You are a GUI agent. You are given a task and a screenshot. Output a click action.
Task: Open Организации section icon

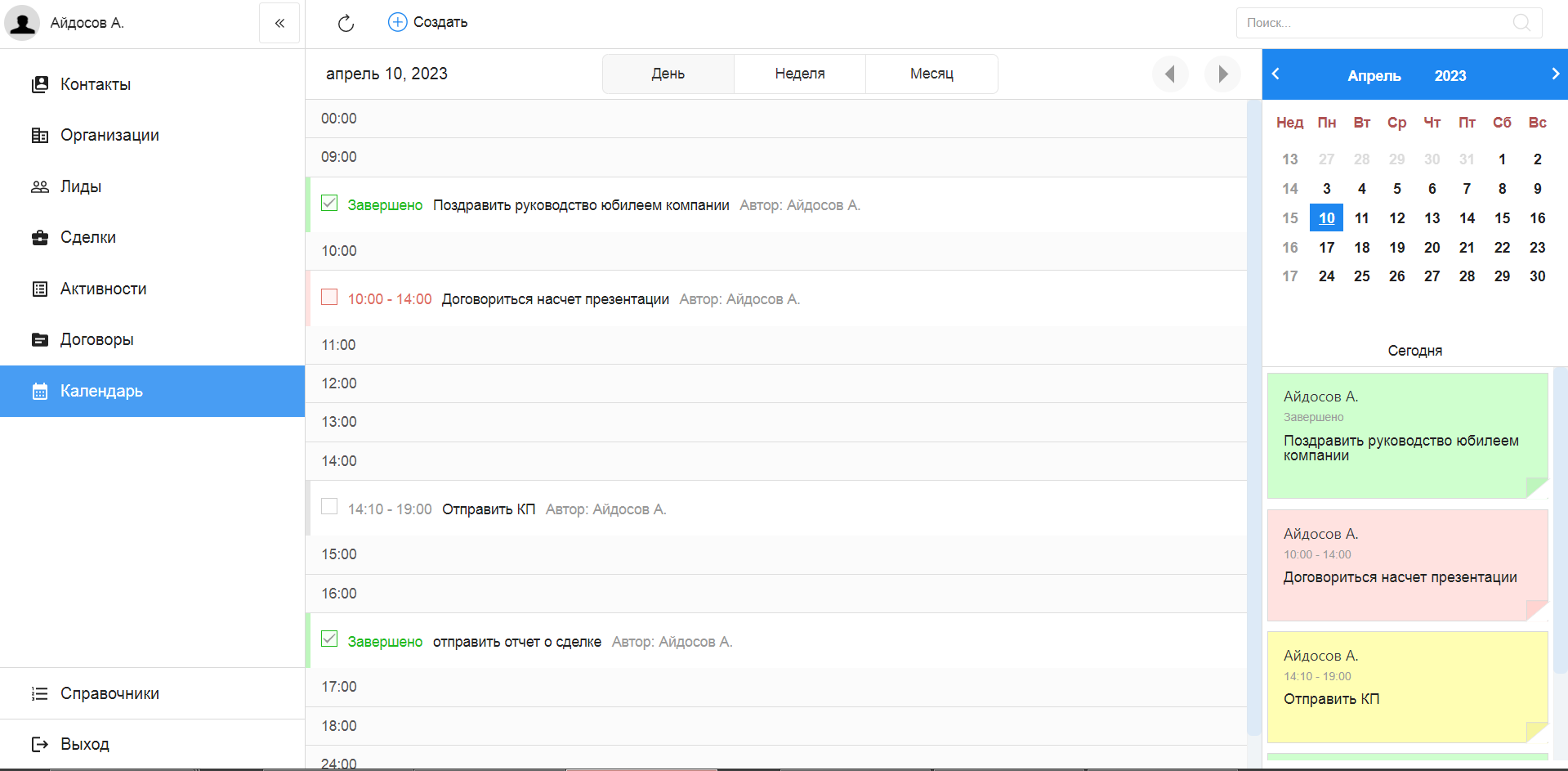pos(39,135)
